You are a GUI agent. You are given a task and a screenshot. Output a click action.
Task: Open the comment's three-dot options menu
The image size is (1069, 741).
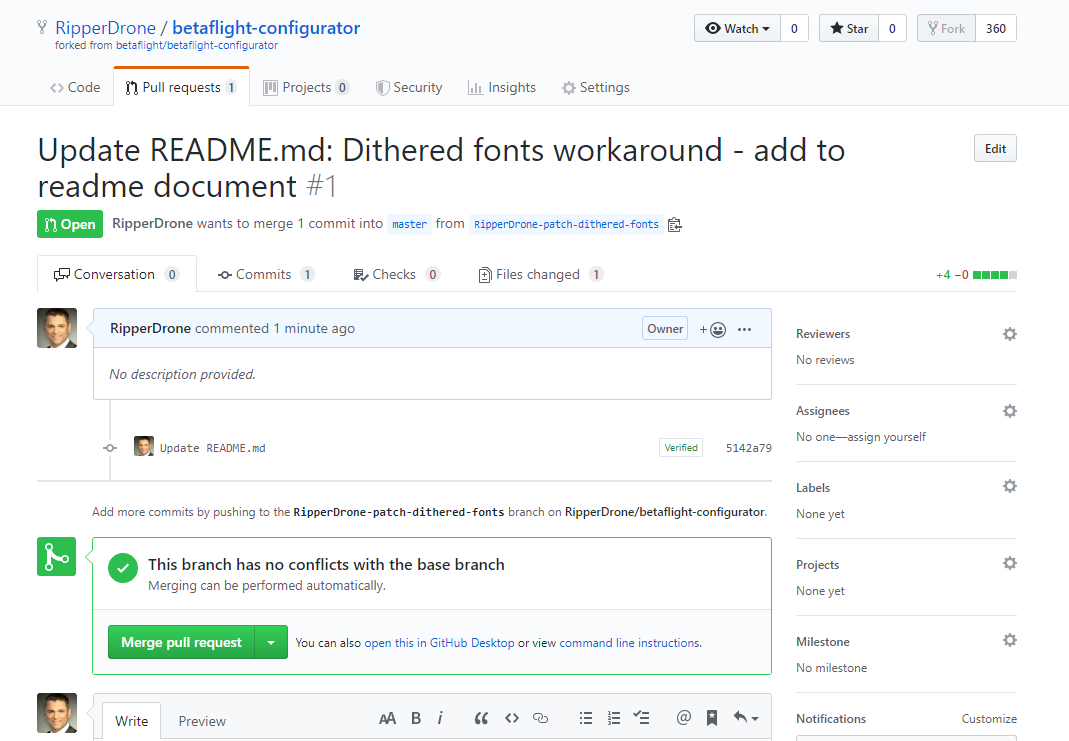point(744,329)
